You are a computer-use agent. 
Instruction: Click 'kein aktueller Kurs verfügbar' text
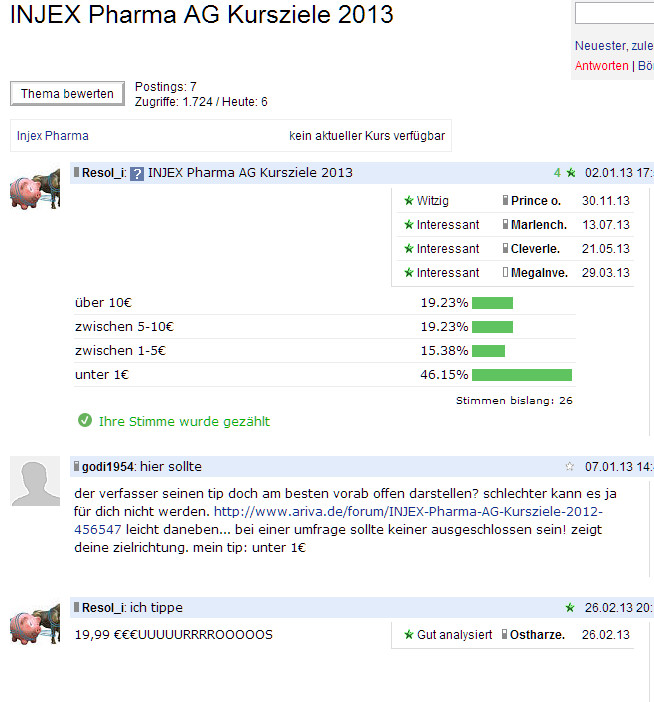(x=367, y=136)
